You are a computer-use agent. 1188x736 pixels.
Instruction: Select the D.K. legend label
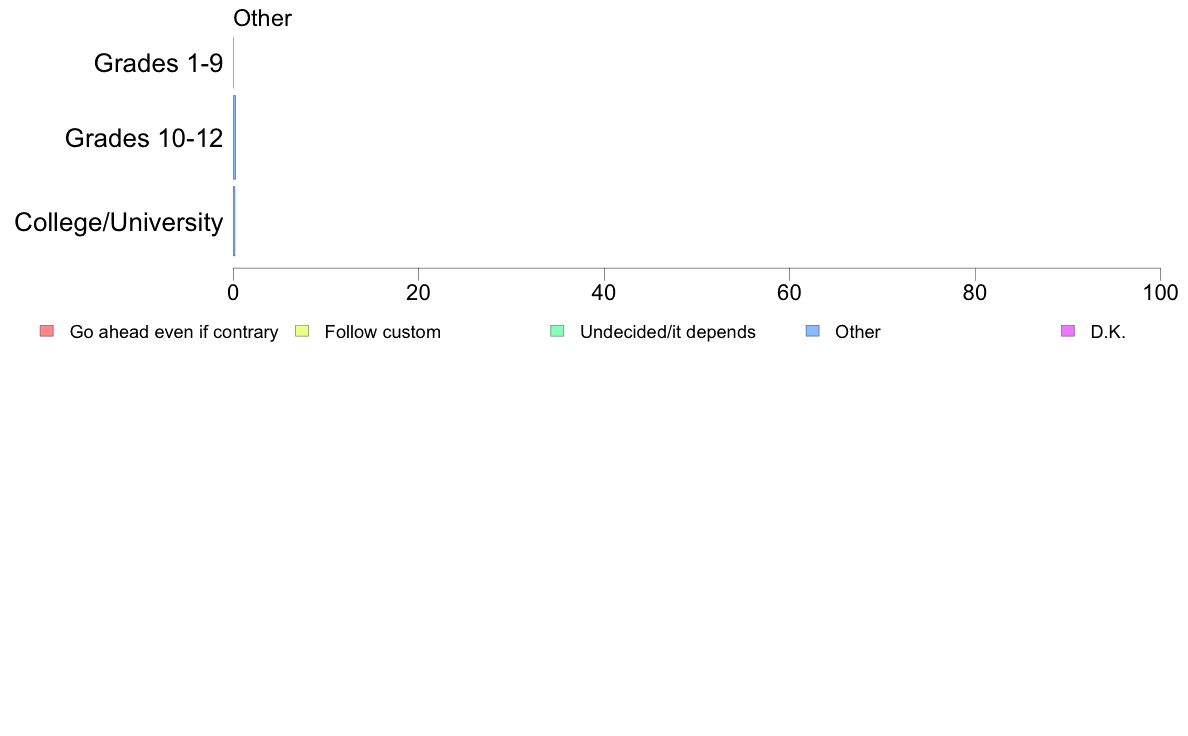(1108, 332)
